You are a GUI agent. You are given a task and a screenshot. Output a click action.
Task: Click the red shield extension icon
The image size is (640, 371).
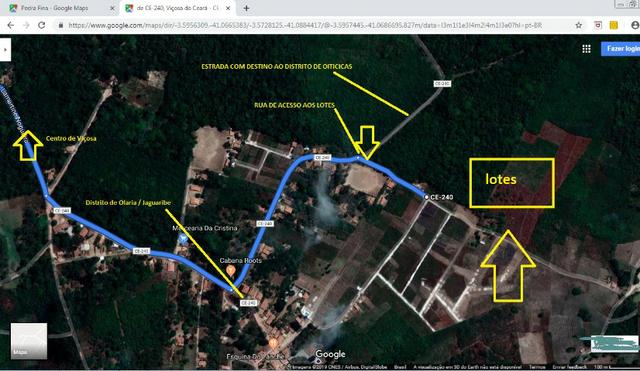[598, 25]
